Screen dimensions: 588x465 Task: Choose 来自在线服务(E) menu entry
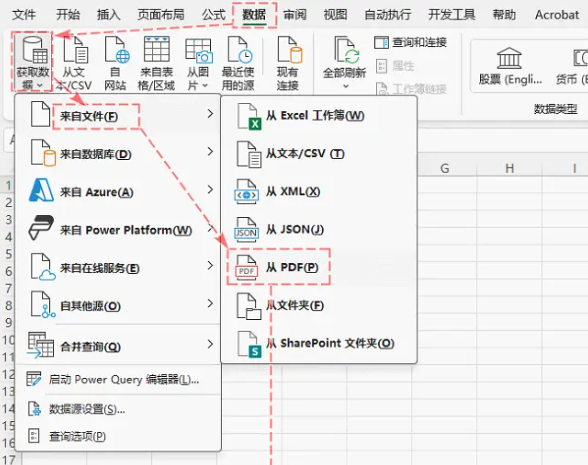(118, 267)
